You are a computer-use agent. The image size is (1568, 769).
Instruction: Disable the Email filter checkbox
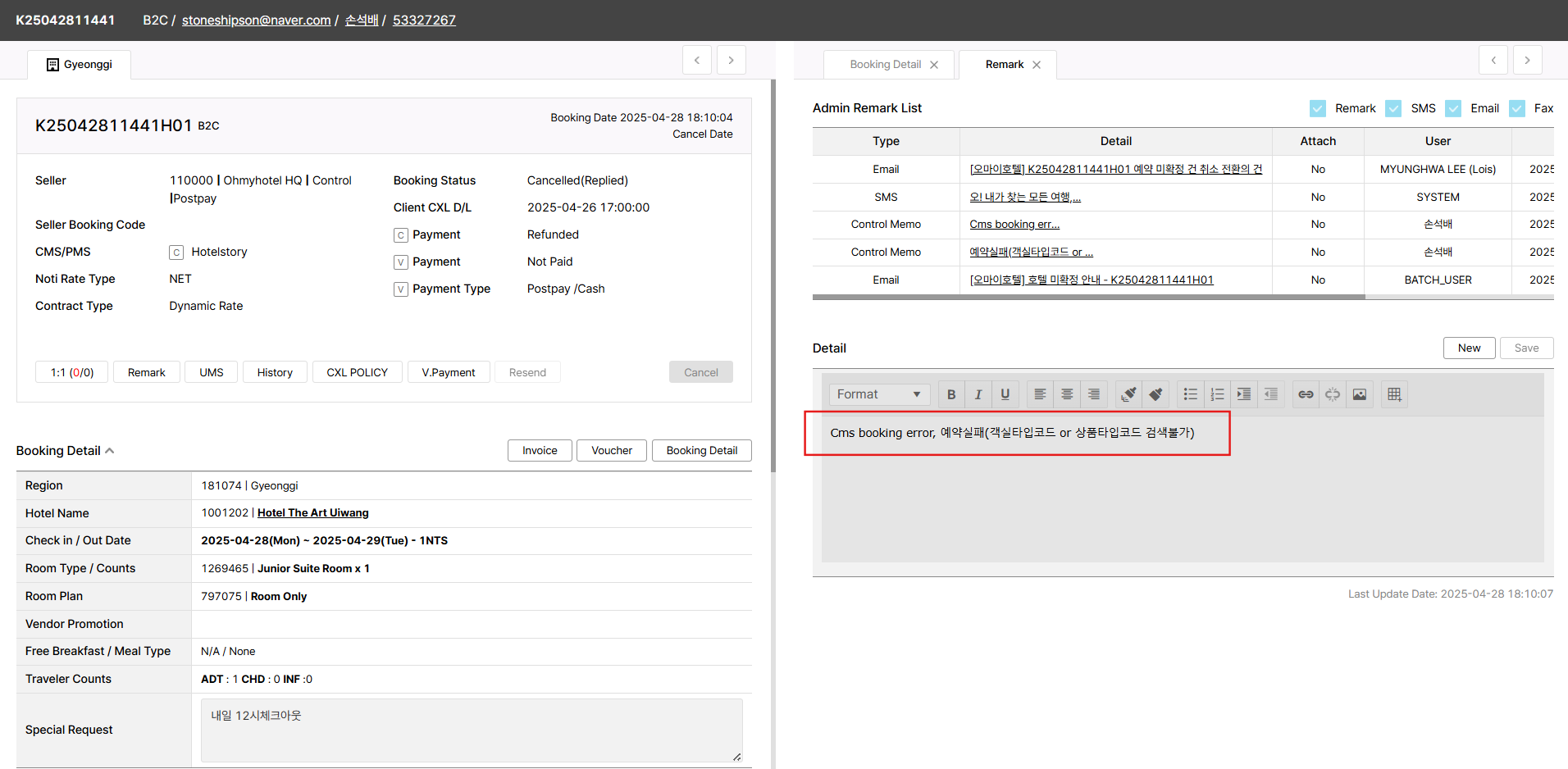click(1453, 108)
